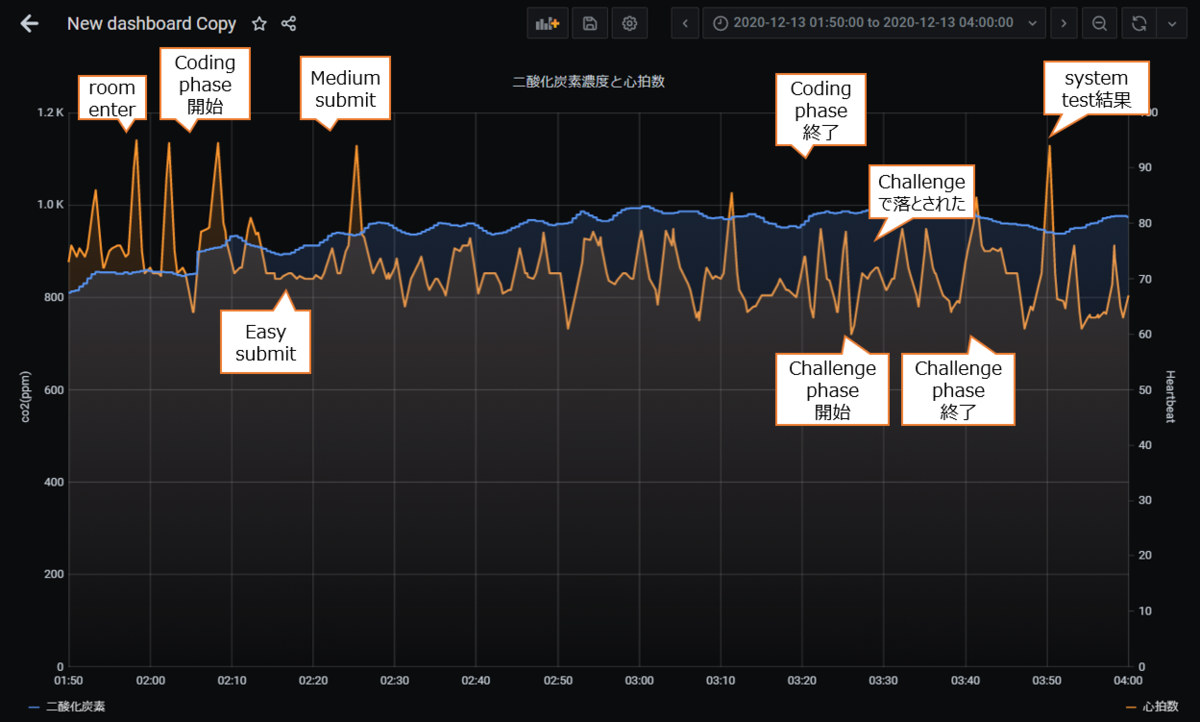This screenshot has width=1200, height=722.
Task: Toggle the 二酸化炭素 legend series
Action: coord(75,706)
